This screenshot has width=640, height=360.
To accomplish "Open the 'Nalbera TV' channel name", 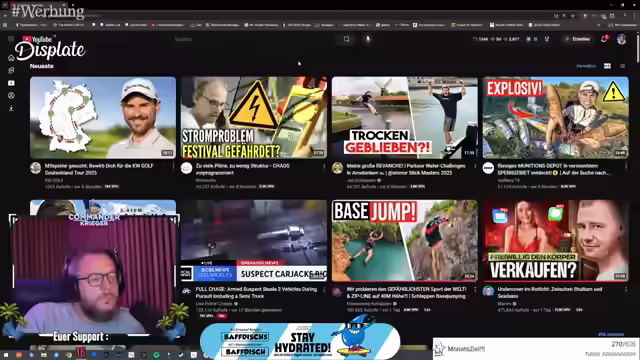I will [x=509, y=180].
